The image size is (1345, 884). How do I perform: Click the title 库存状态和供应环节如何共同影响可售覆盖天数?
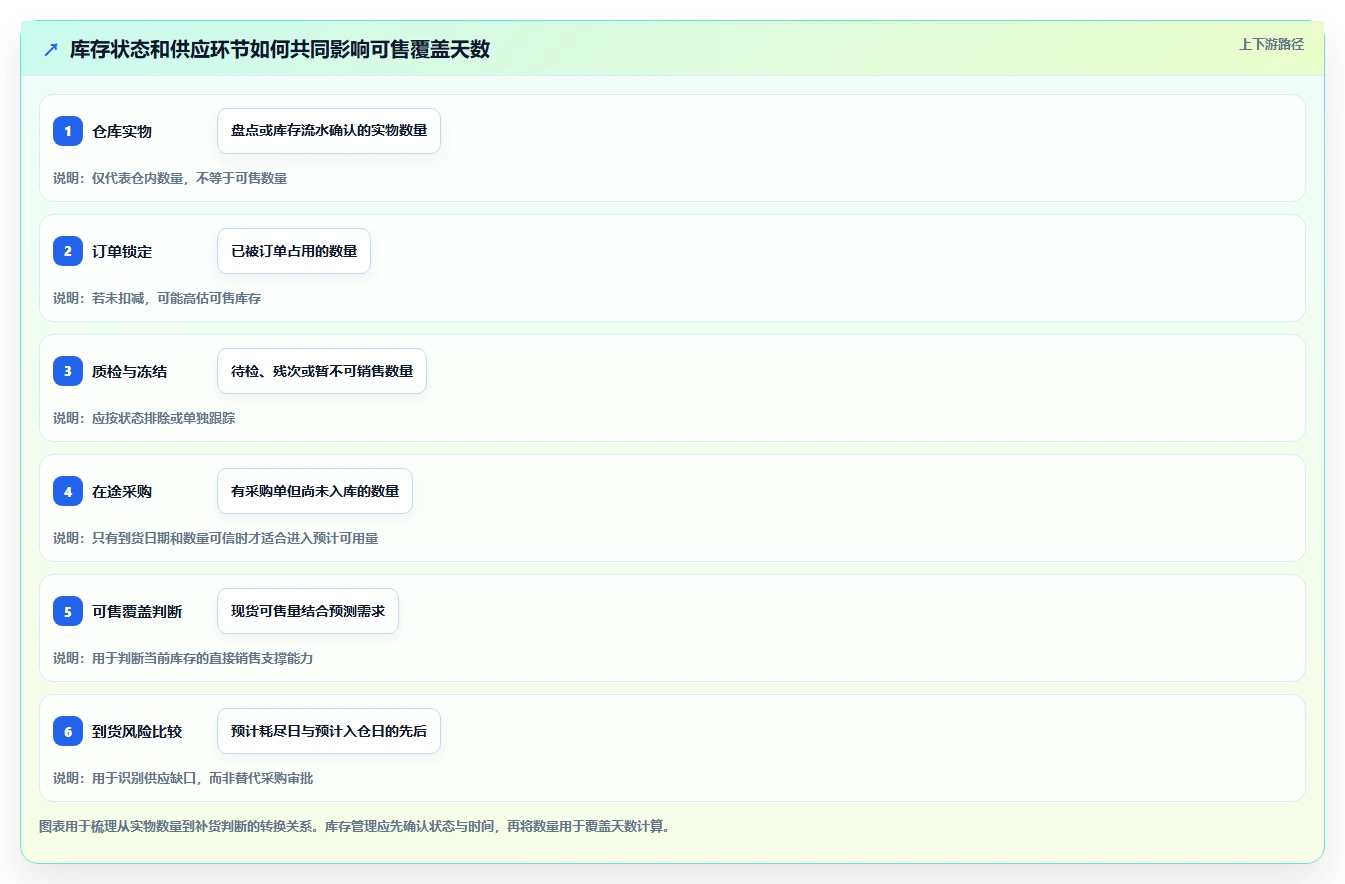[280, 50]
